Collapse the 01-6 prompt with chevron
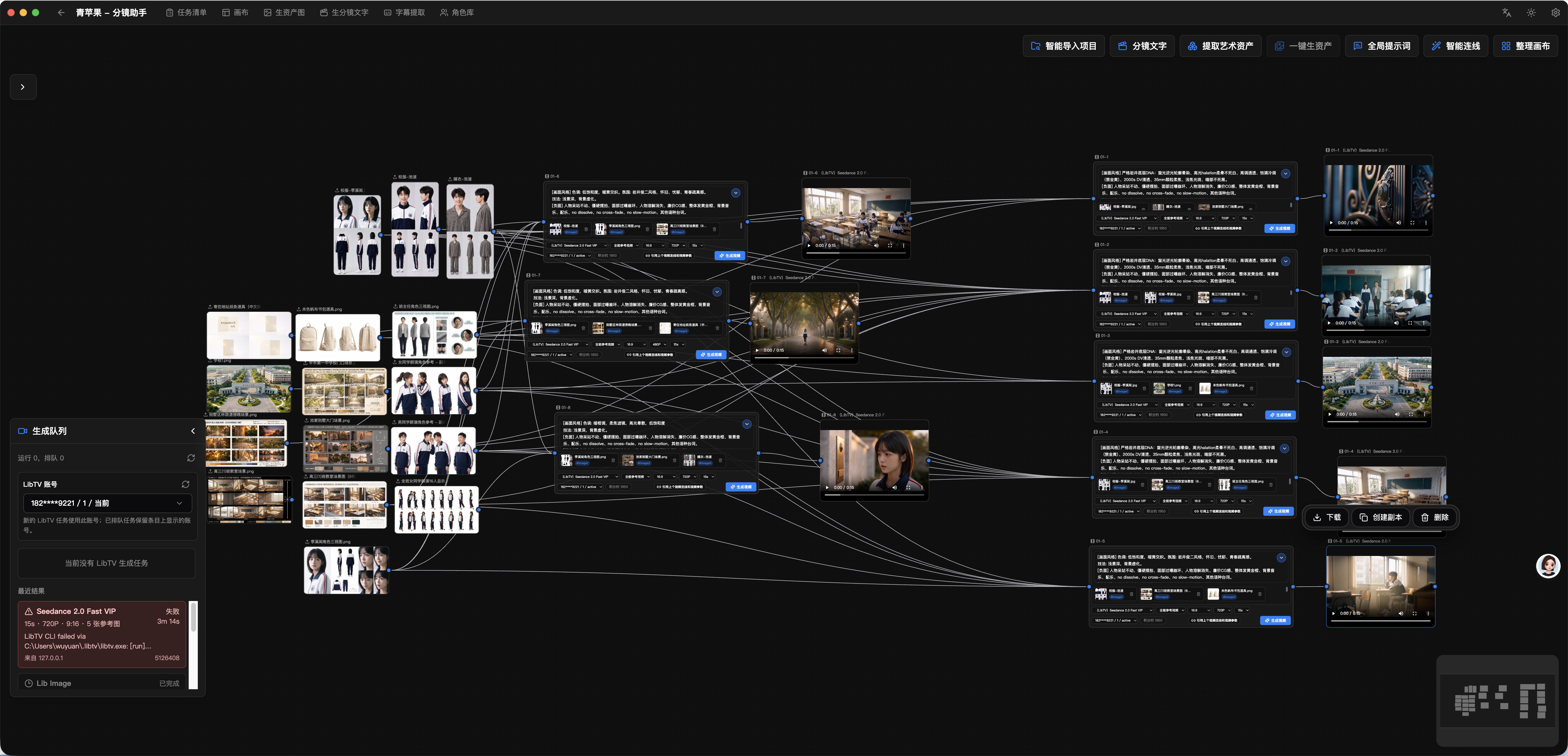This screenshot has height=756, width=1568. [735, 193]
